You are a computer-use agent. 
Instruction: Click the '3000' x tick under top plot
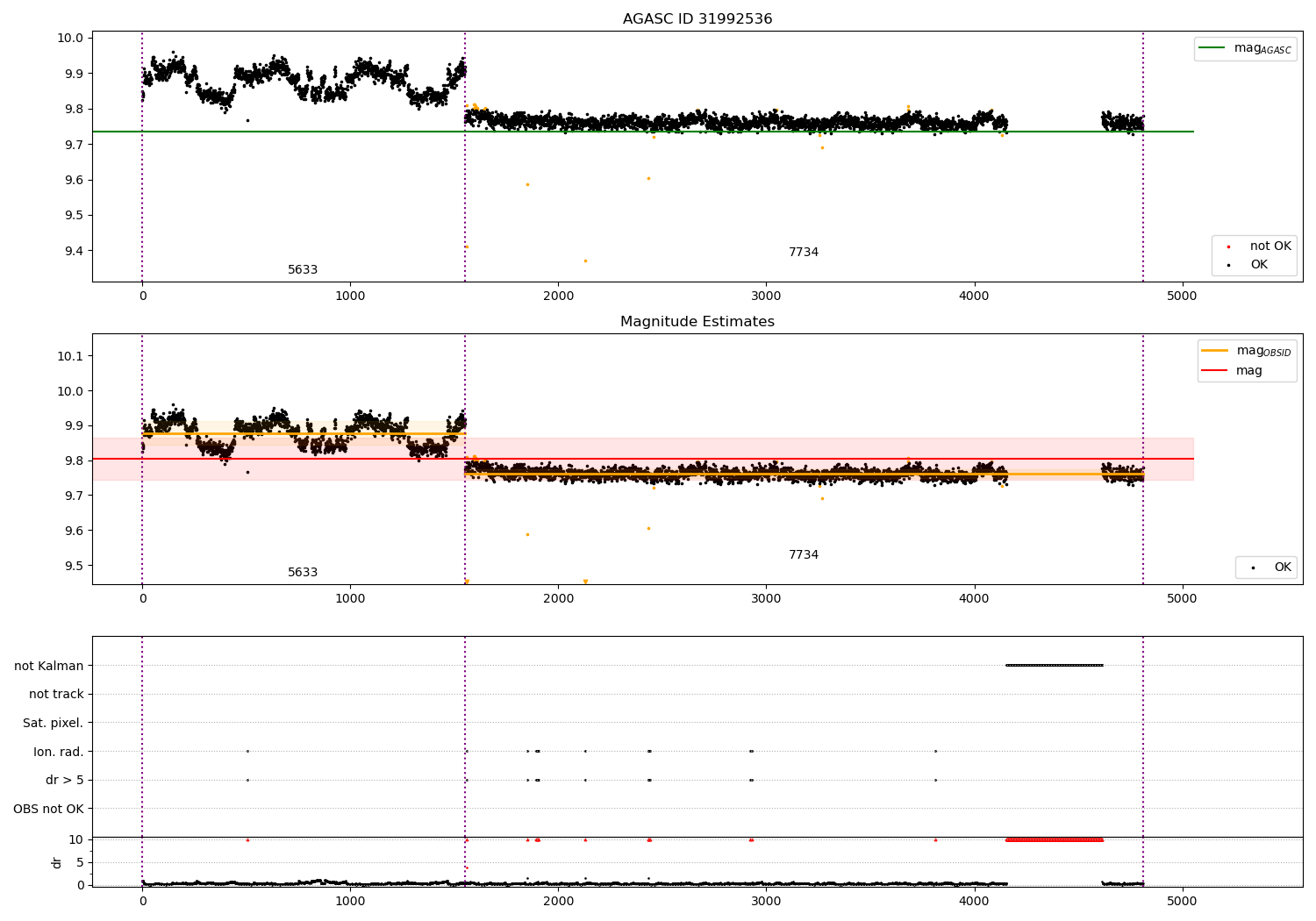(766, 296)
